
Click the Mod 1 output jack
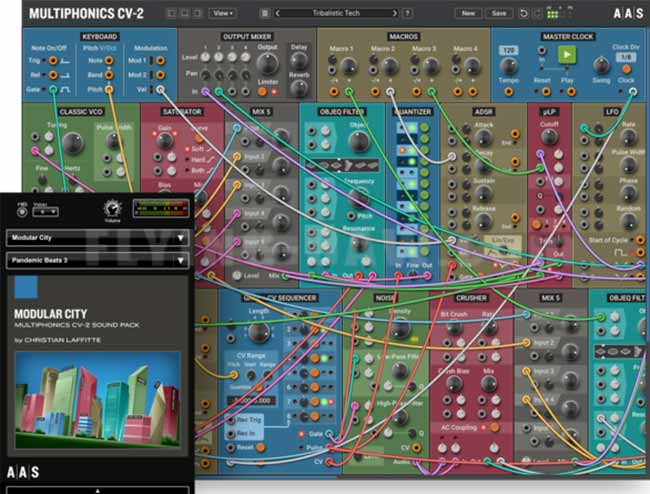point(160,61)
